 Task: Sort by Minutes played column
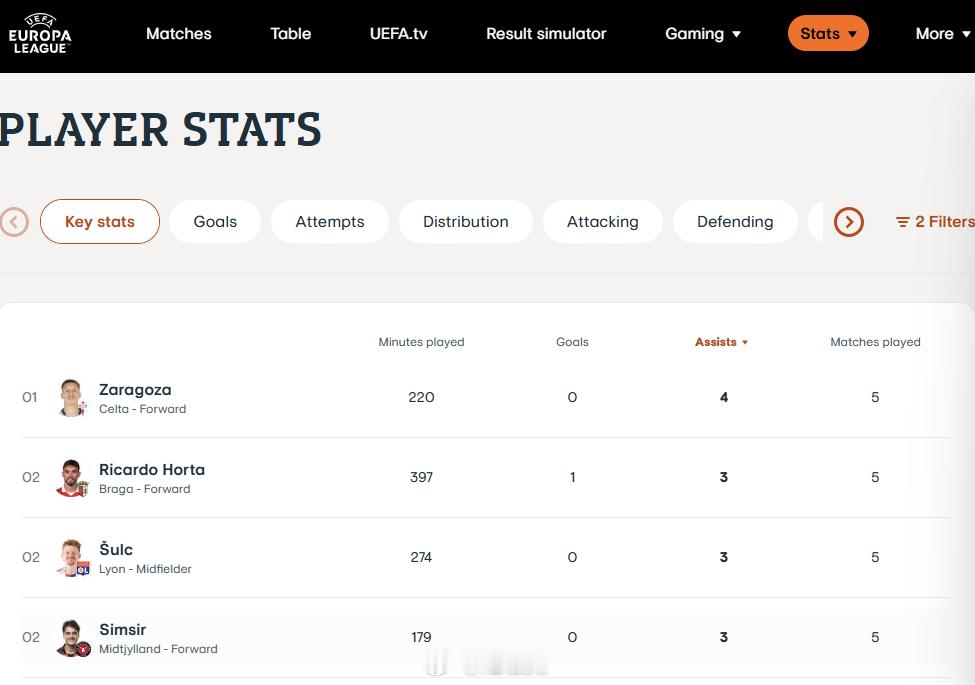point(421,342)
